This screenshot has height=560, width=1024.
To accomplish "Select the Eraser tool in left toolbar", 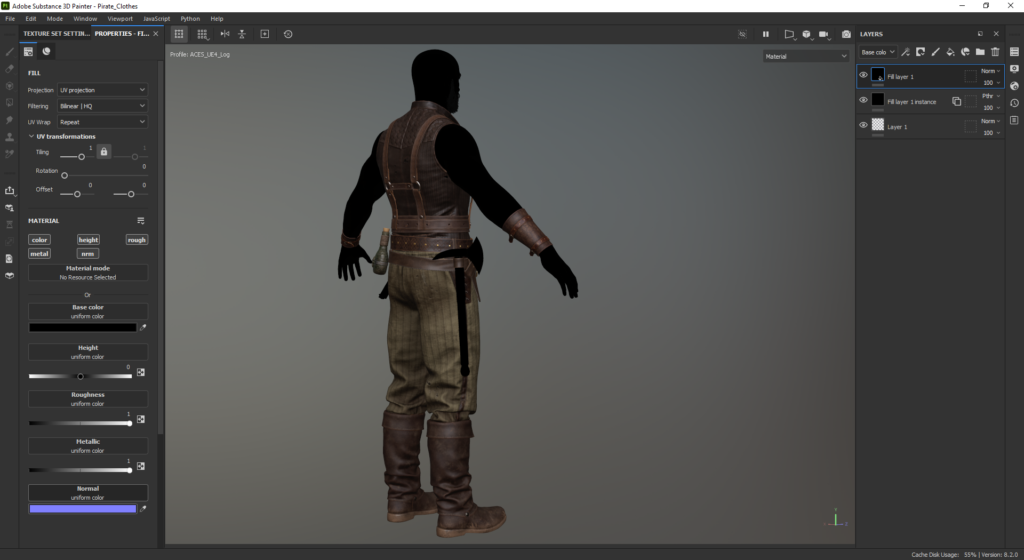I will tap(9, 69).
